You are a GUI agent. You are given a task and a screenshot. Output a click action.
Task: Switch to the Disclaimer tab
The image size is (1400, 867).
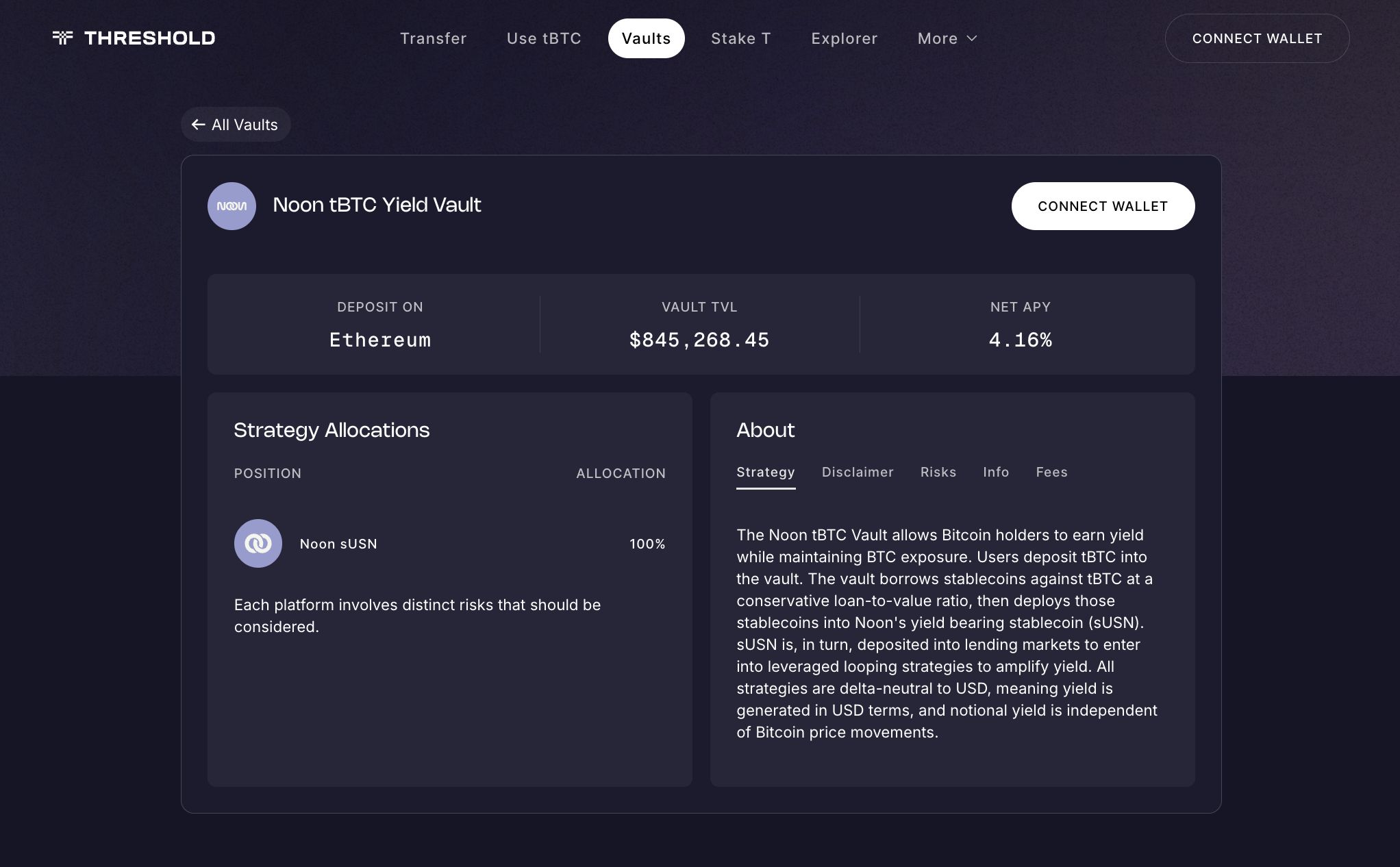click(x=857, y=472)
